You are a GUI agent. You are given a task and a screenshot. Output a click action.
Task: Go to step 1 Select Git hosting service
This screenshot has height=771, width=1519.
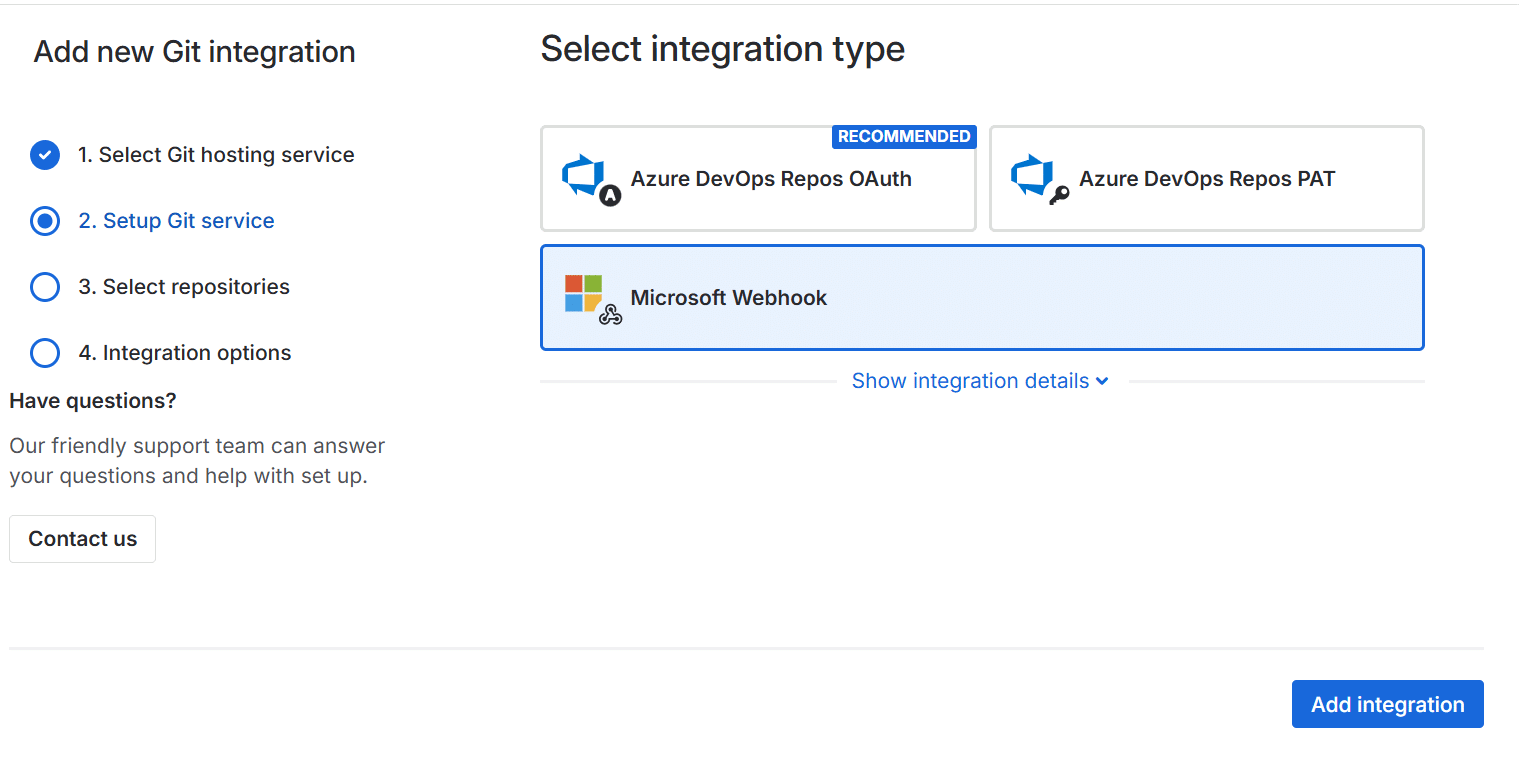pyautogui.click(x=216, y=155)
